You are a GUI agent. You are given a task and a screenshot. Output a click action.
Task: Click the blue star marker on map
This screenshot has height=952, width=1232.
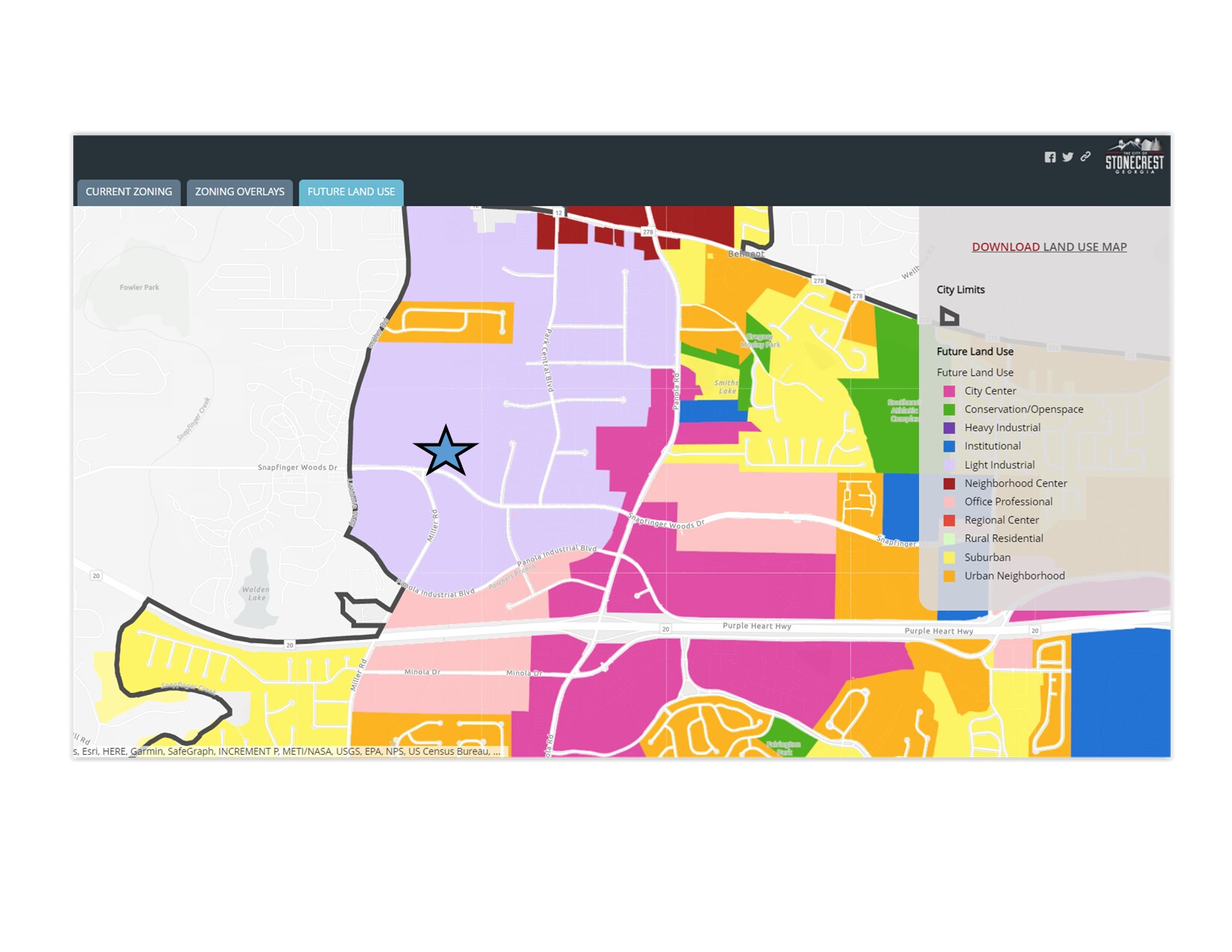point(446,451)
